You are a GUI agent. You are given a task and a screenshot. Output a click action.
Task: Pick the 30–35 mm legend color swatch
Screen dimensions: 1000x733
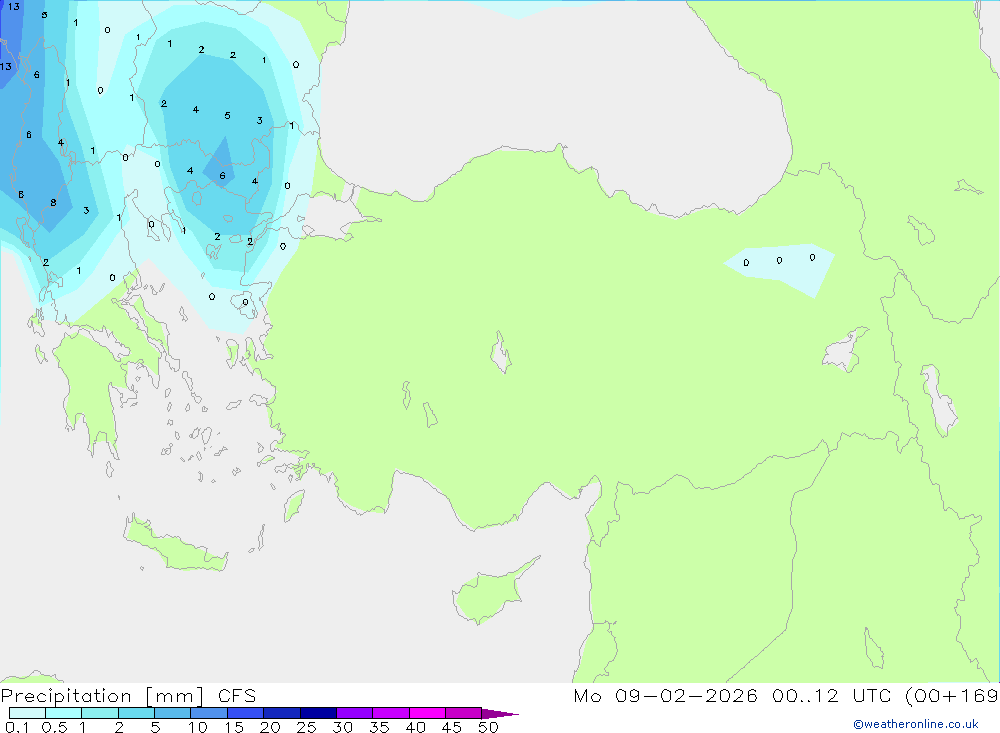pyautogui.click(x=354, y=713)
